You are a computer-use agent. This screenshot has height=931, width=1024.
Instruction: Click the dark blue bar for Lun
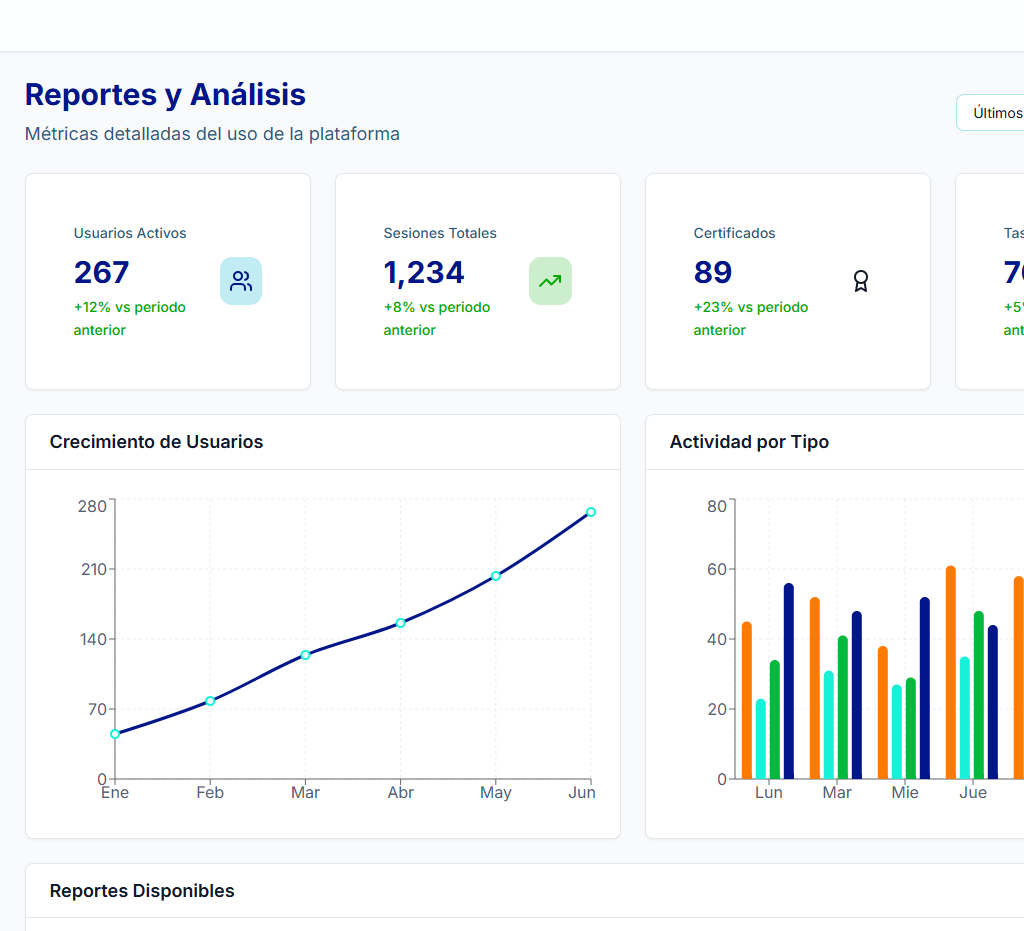[789, 681]
